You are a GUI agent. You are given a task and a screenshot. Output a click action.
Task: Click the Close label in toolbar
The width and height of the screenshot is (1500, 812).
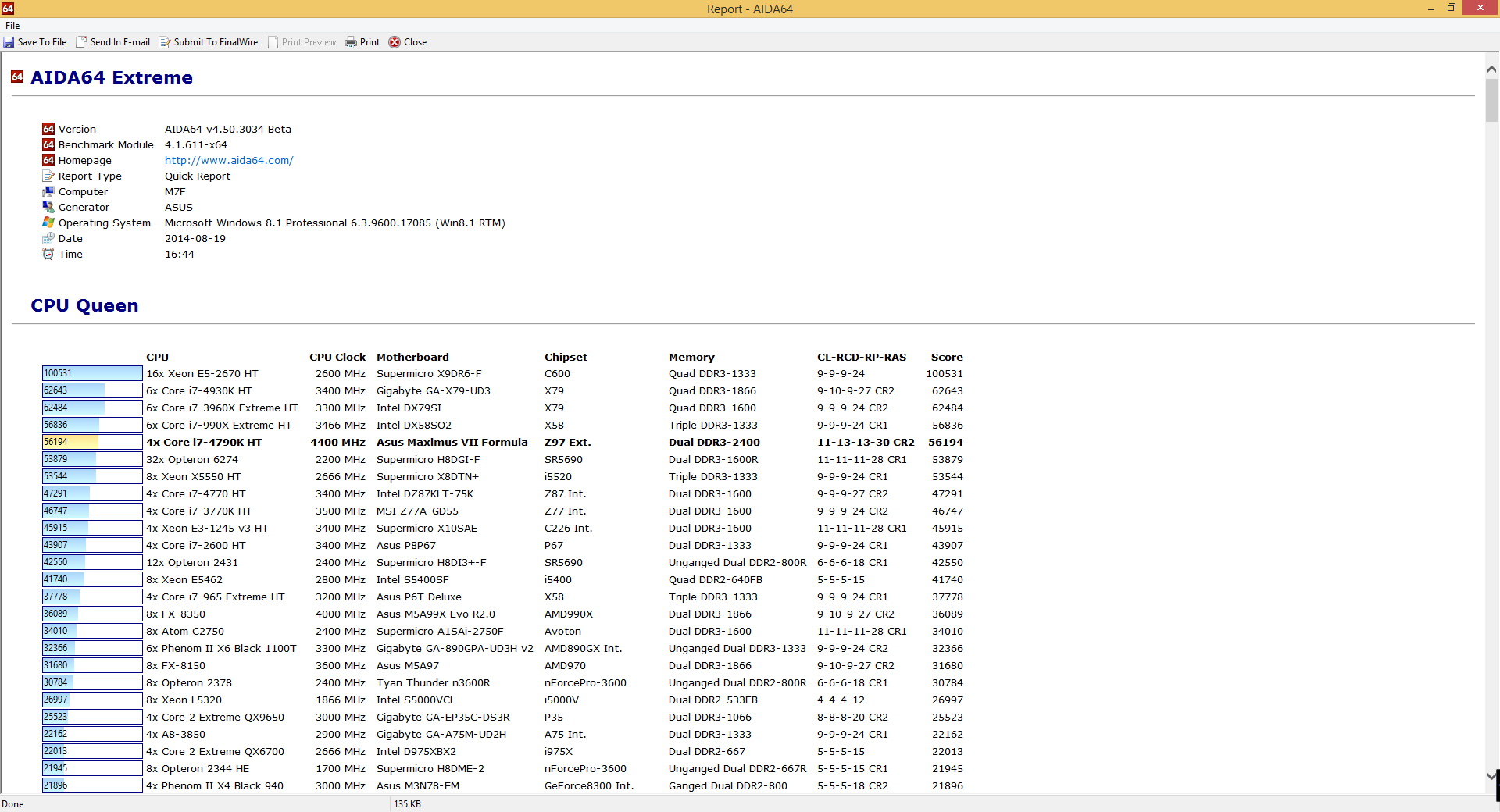pos(415,42)
